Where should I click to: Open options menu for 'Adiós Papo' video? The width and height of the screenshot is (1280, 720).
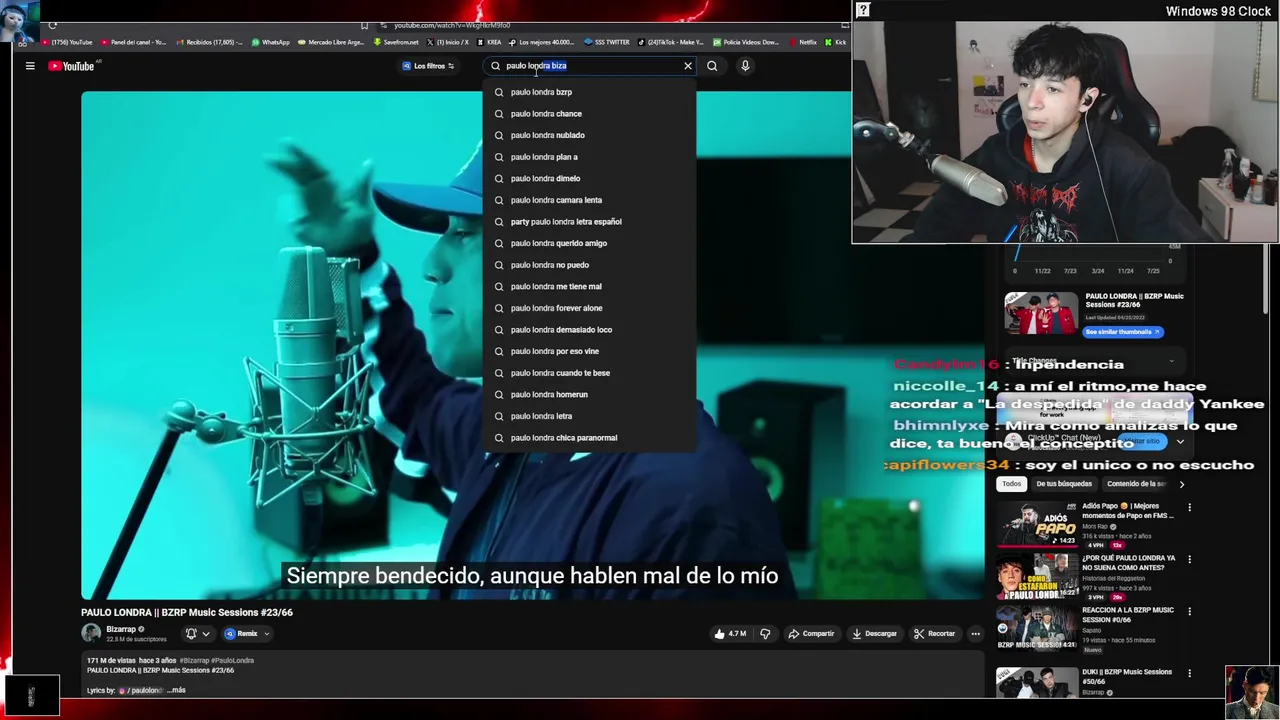point(1189,508)
